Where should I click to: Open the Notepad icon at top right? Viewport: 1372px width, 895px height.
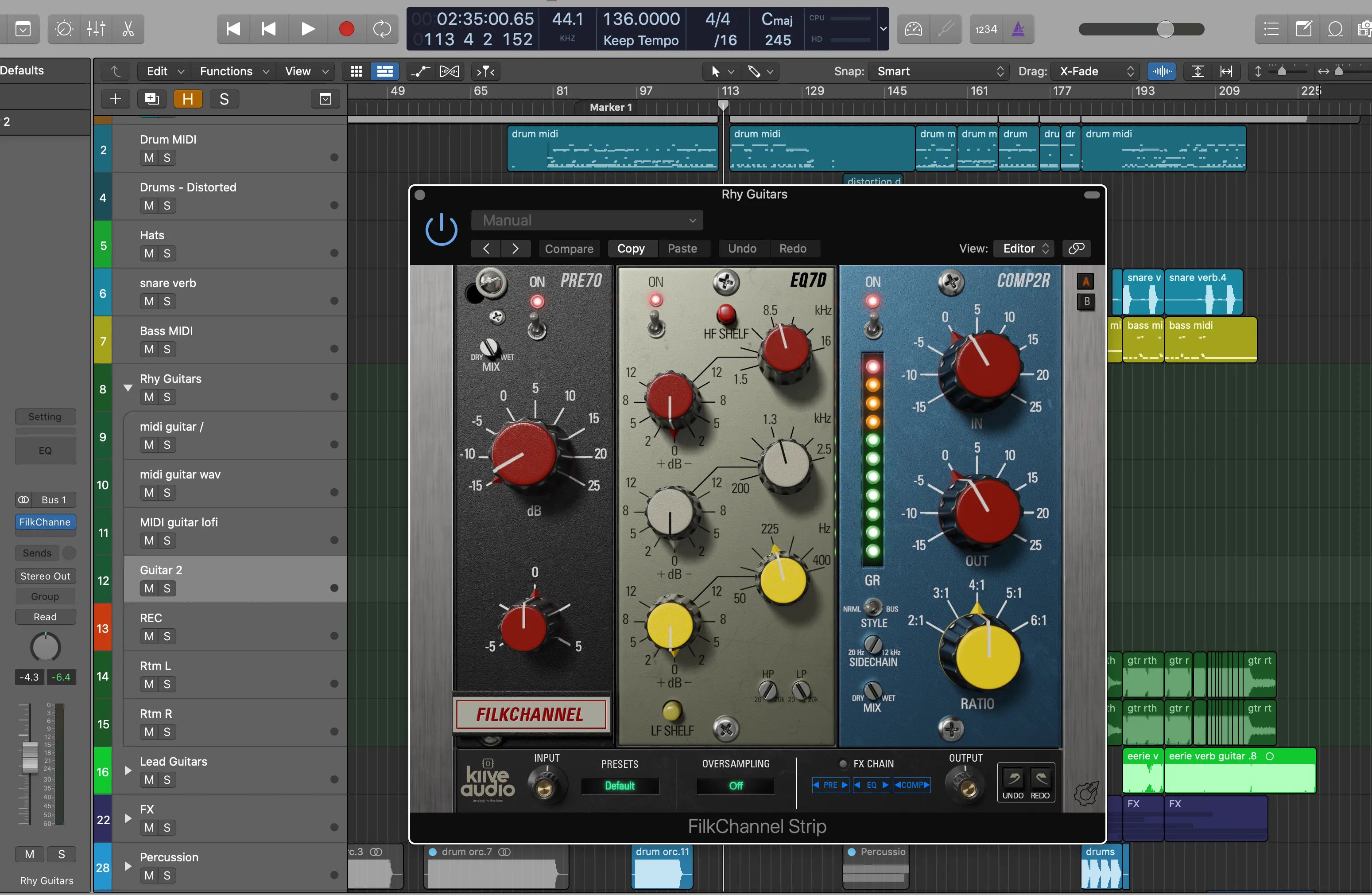[x=1303, y=29]
